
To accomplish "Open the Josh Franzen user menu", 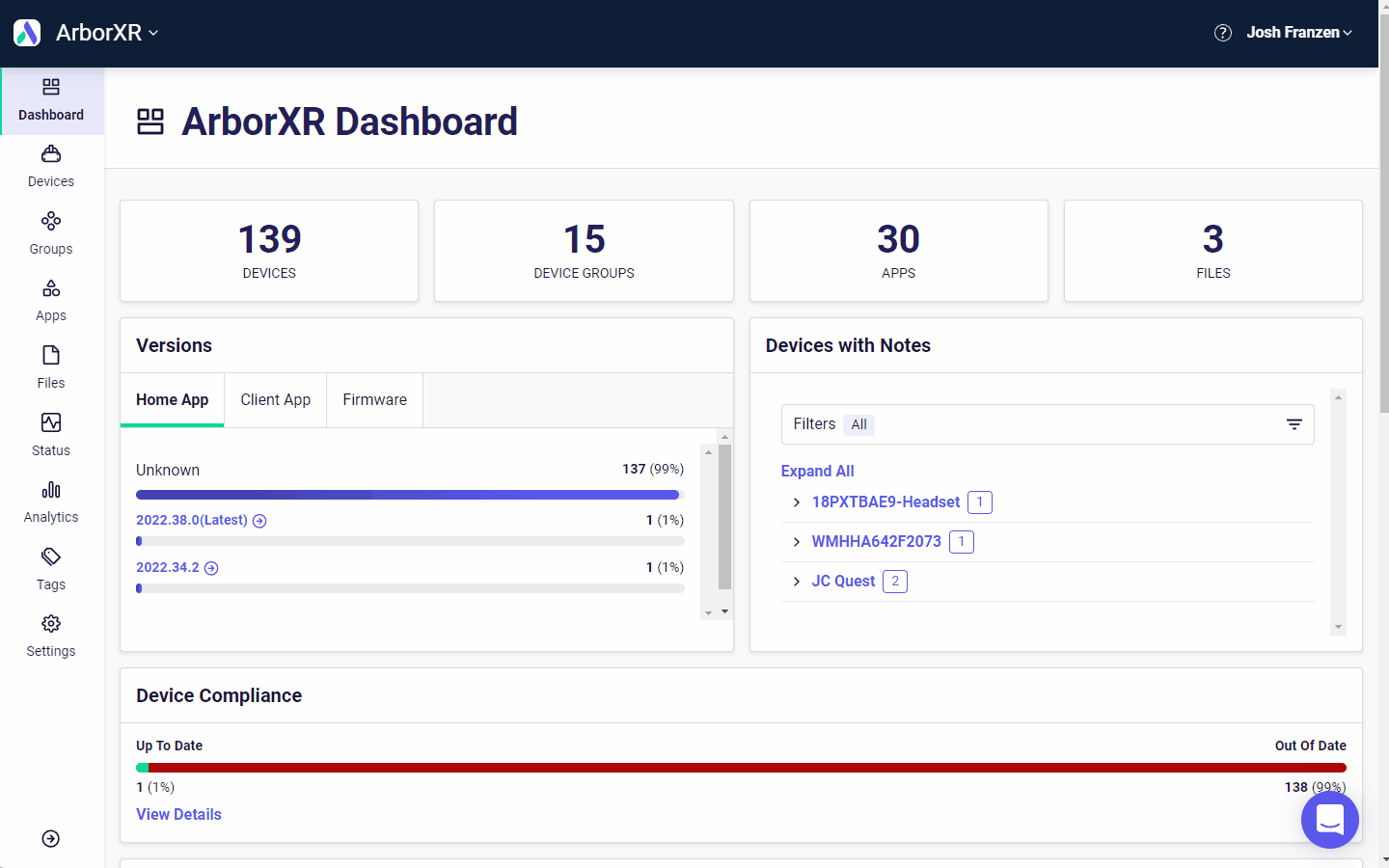I will pos(1298,33).
